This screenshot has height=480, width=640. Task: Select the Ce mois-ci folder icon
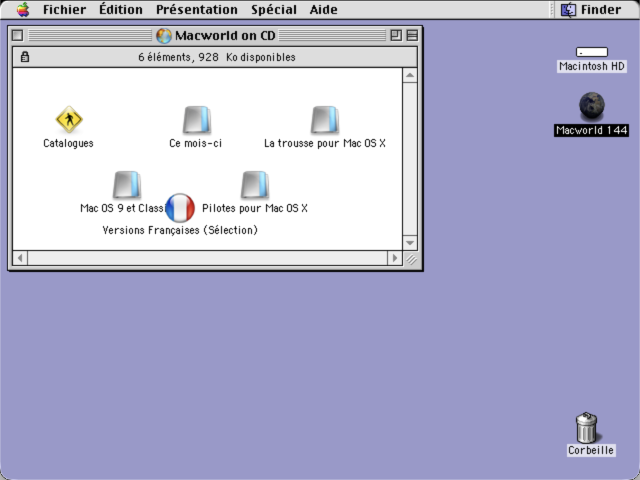197,120
